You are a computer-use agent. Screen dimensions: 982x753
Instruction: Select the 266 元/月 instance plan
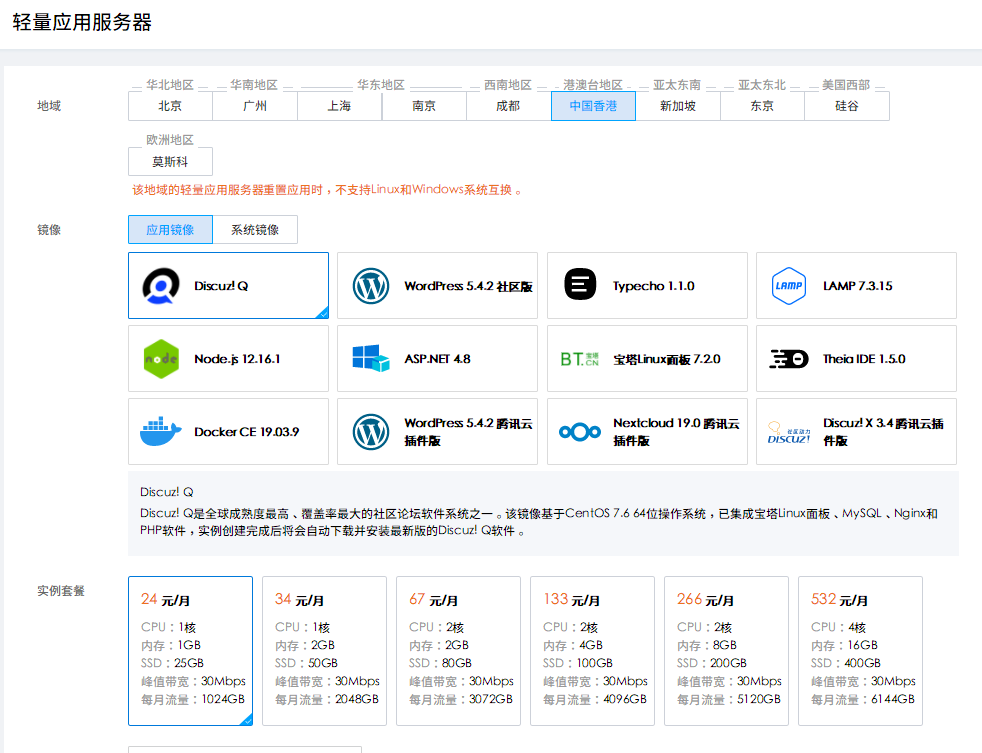(x=726, y=651)
